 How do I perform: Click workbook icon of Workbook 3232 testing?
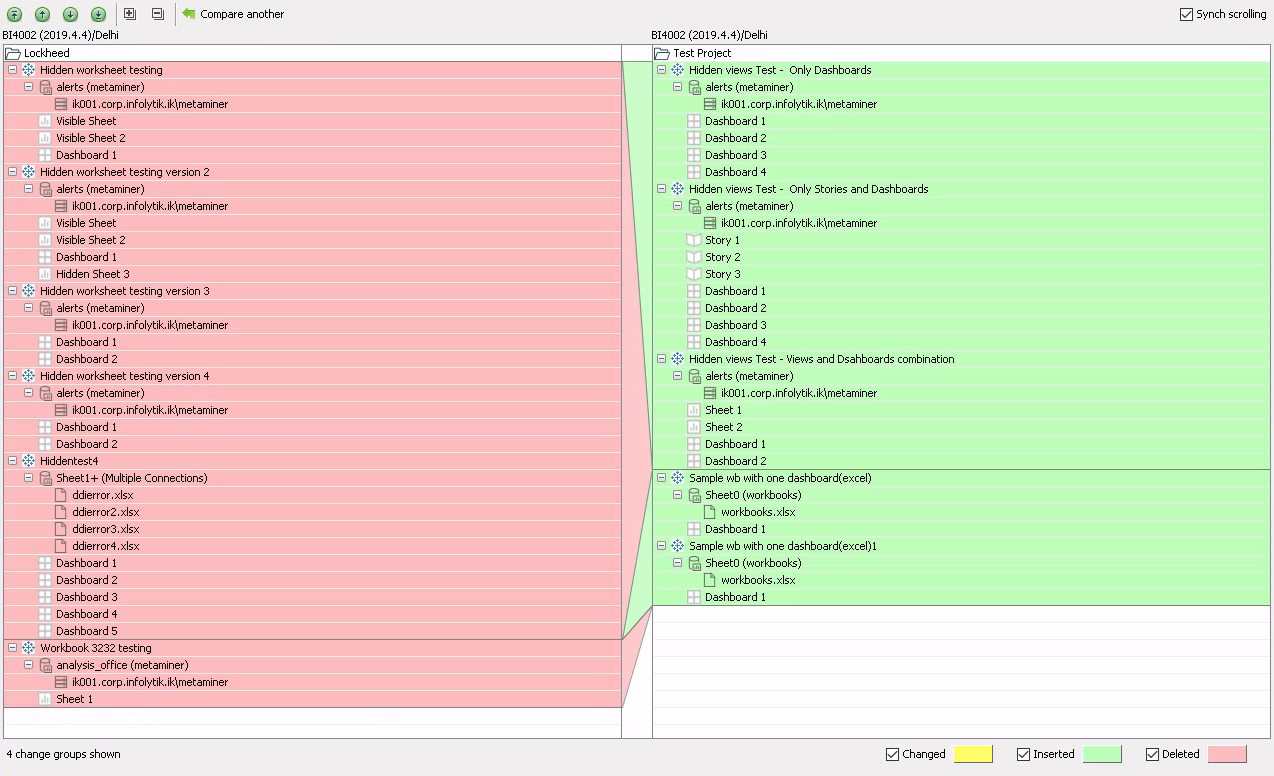(x=29, y=648)
